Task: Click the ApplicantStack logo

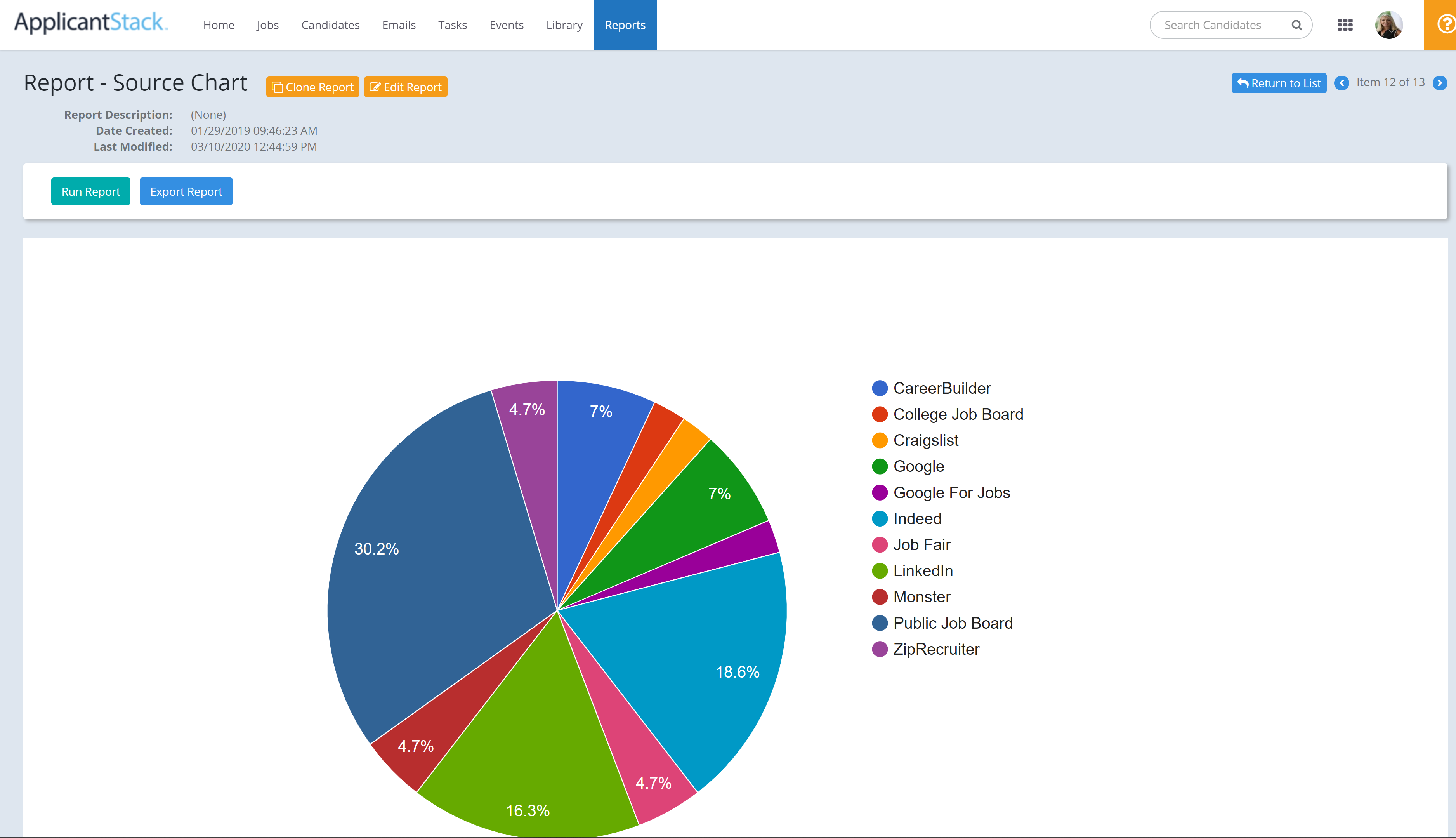Action: tap(91, 23)
